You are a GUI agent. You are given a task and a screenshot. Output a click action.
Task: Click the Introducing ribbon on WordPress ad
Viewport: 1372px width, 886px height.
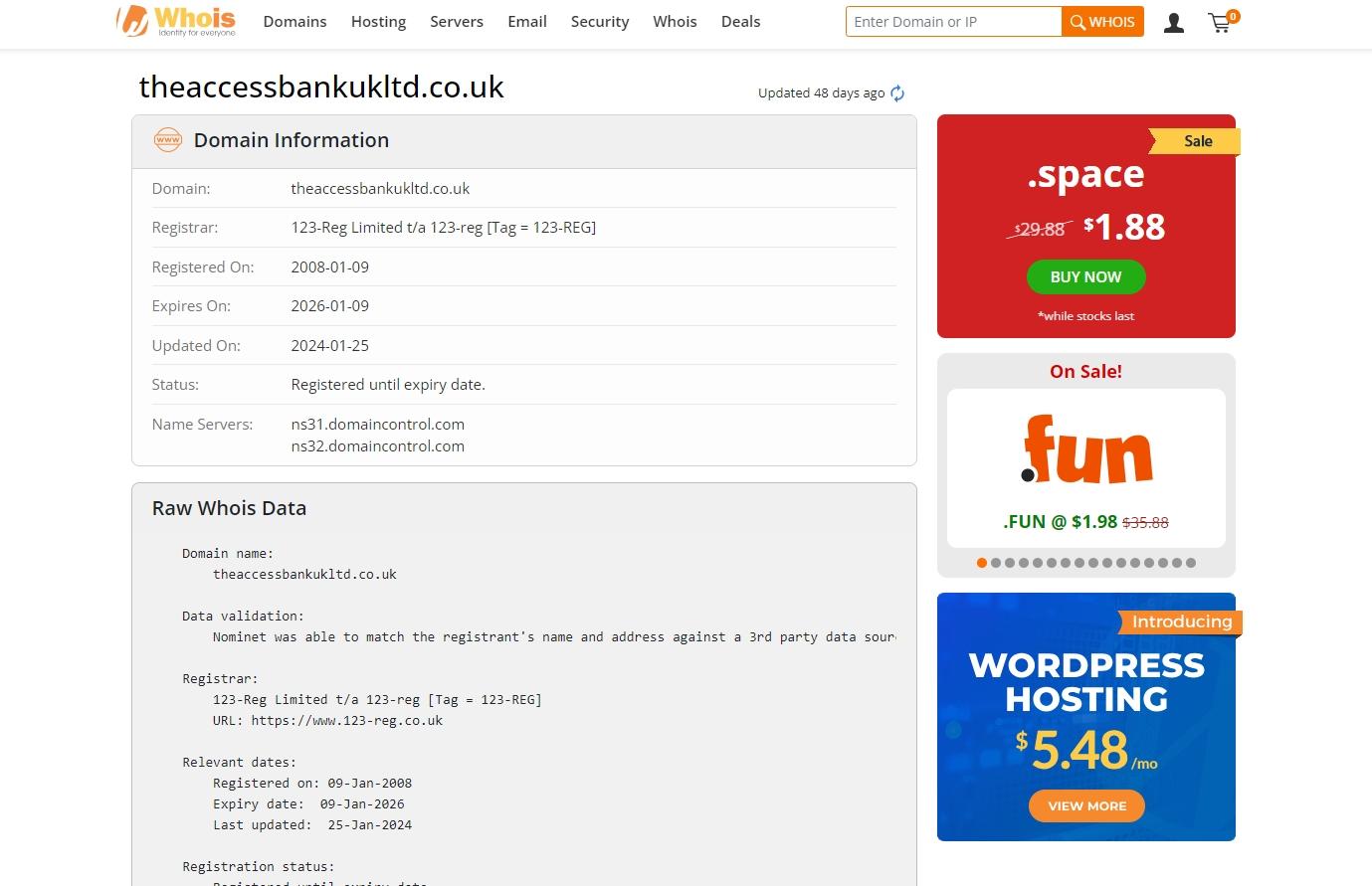[x=1181, y=621]
